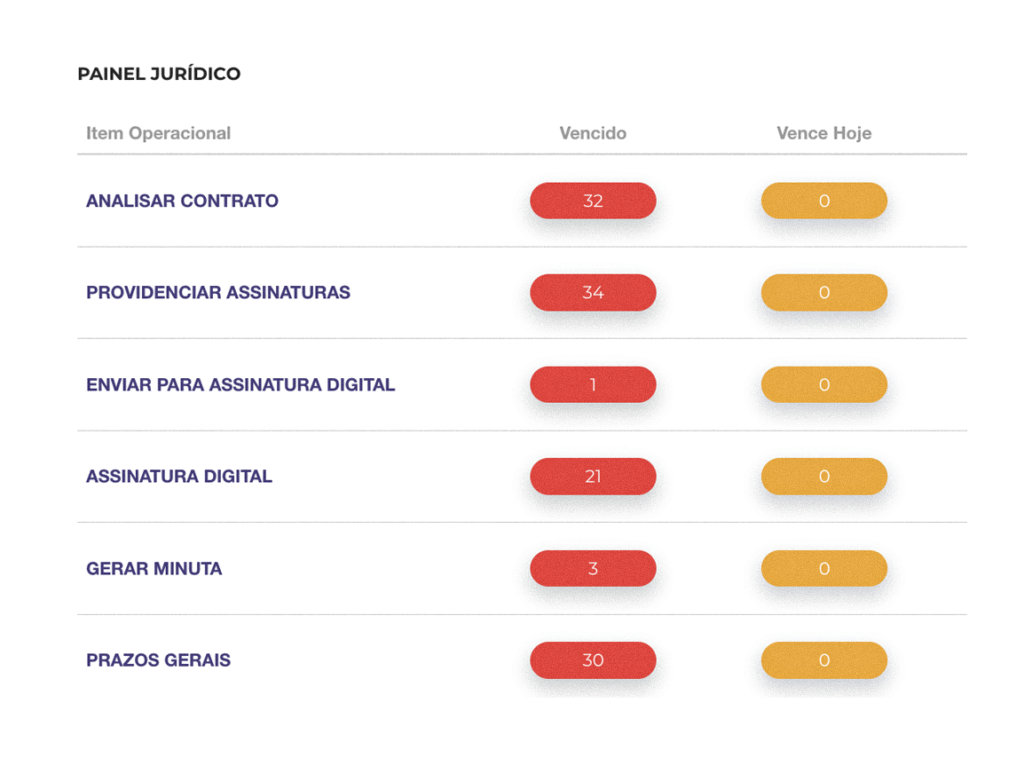Image resolution: width=1024 pixels, height=758 pixels.
Task: Open the PRAZOS GERAIS item
Action: pyautogui.click(x=158, y=660)
